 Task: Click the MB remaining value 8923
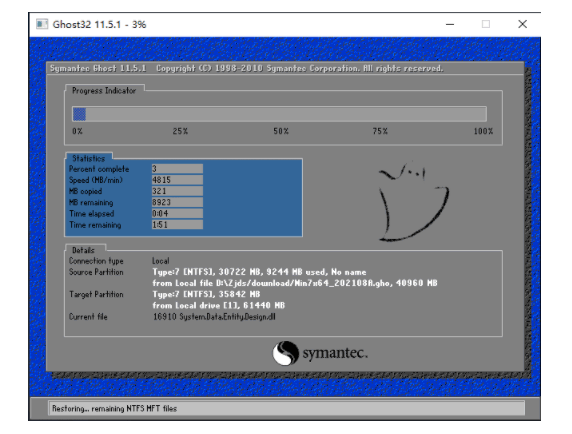click(177, 202)
